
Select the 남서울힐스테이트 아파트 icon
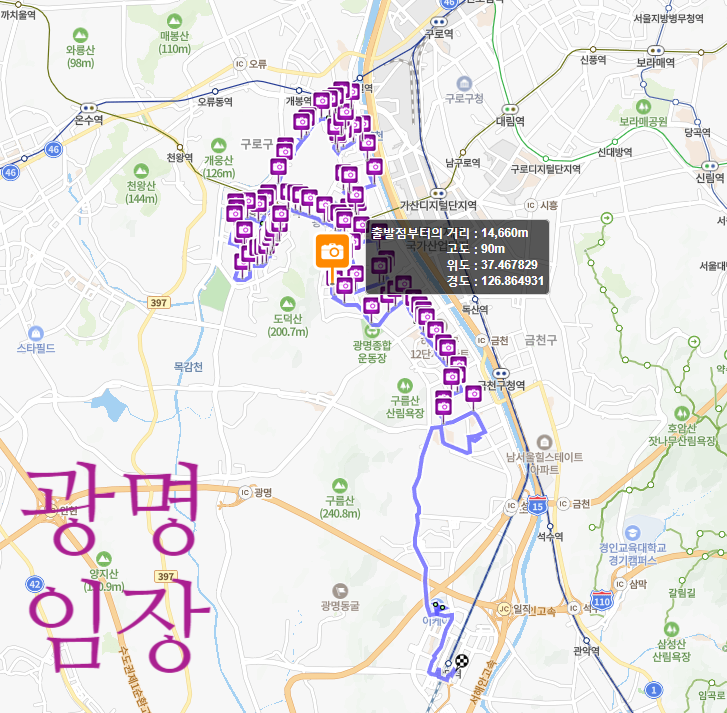544,442
